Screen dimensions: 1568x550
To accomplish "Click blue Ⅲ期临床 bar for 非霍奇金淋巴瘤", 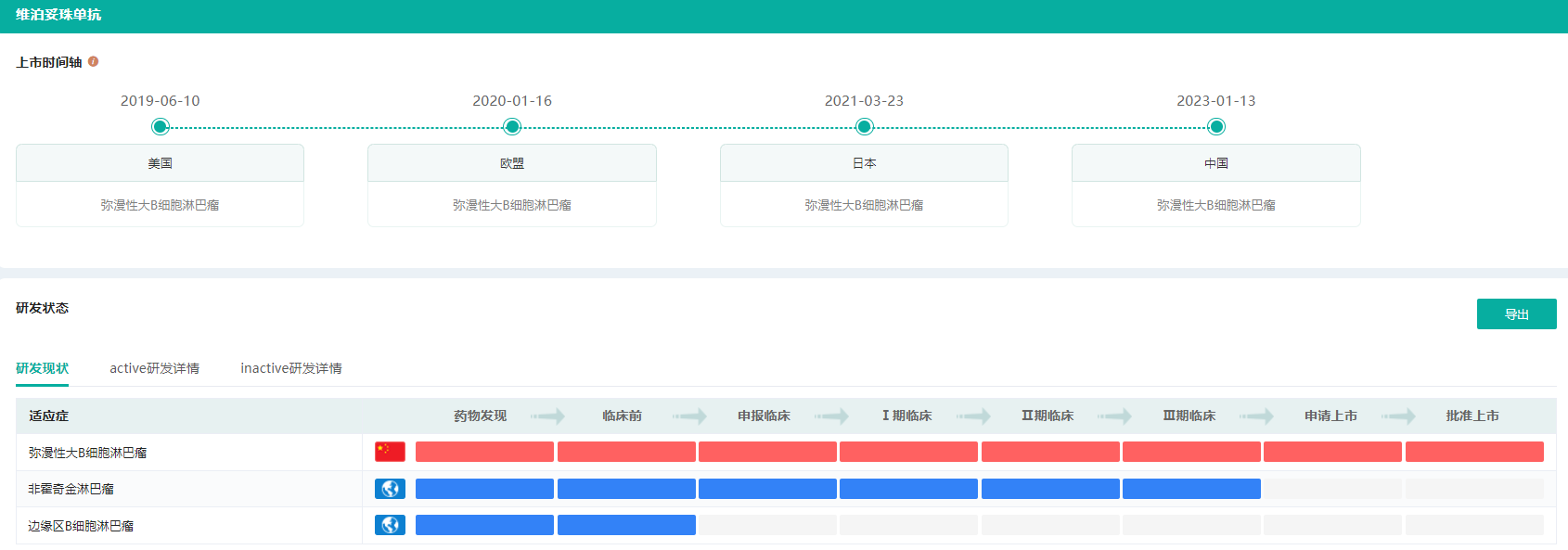I will 1190,489.
